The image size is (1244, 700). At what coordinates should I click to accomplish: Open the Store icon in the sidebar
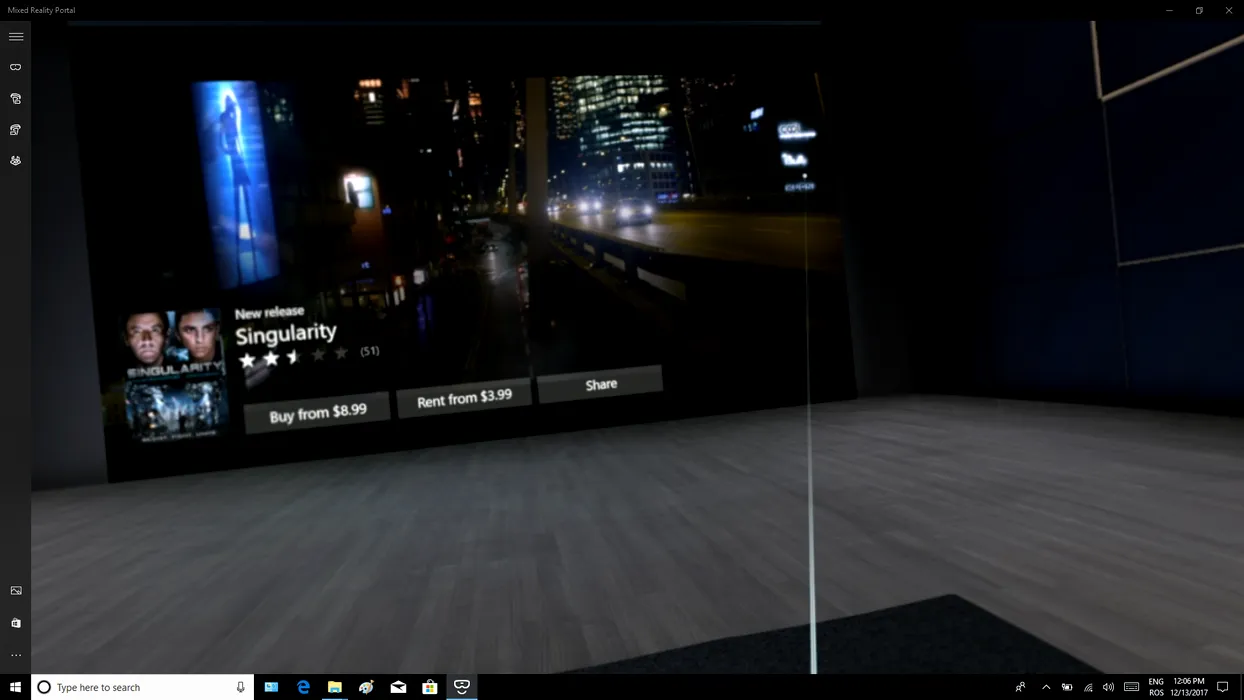(16, 623)
